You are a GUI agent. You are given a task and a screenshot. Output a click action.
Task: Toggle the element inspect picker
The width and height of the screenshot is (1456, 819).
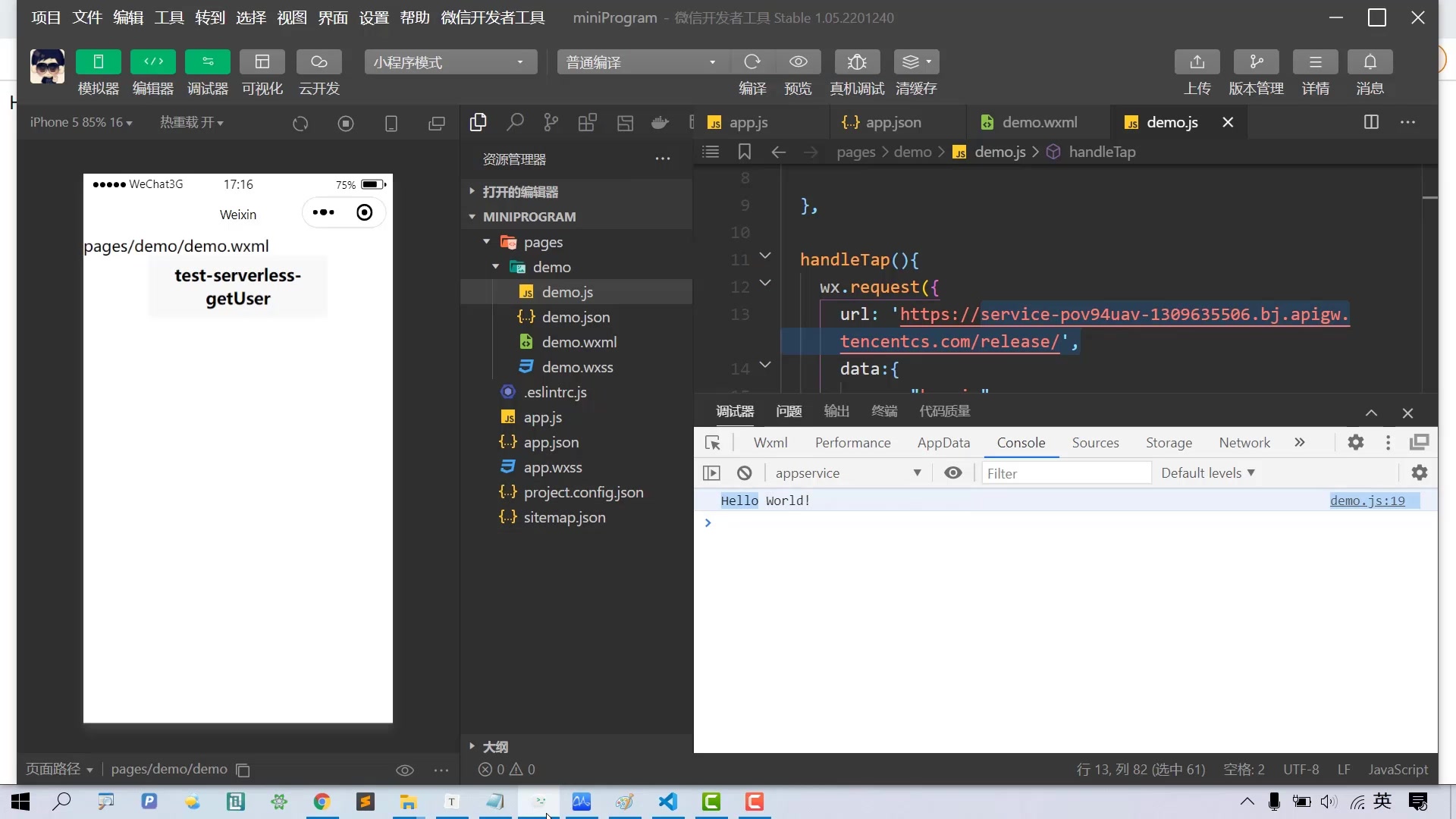(x=713, y=443)
